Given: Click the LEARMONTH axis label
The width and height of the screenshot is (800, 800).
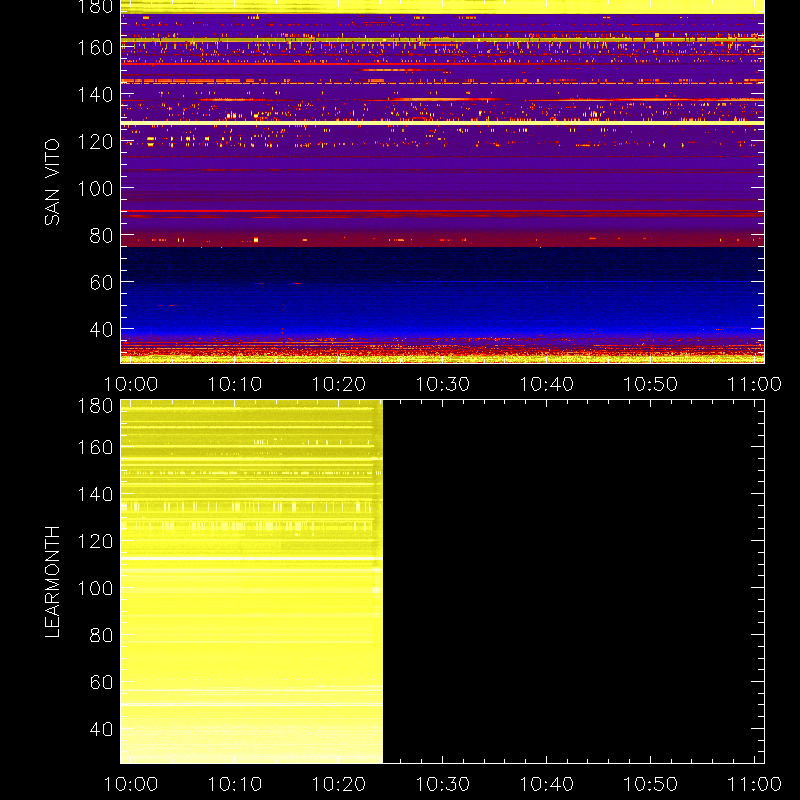Looking at the screenshot, I should 52,582.
